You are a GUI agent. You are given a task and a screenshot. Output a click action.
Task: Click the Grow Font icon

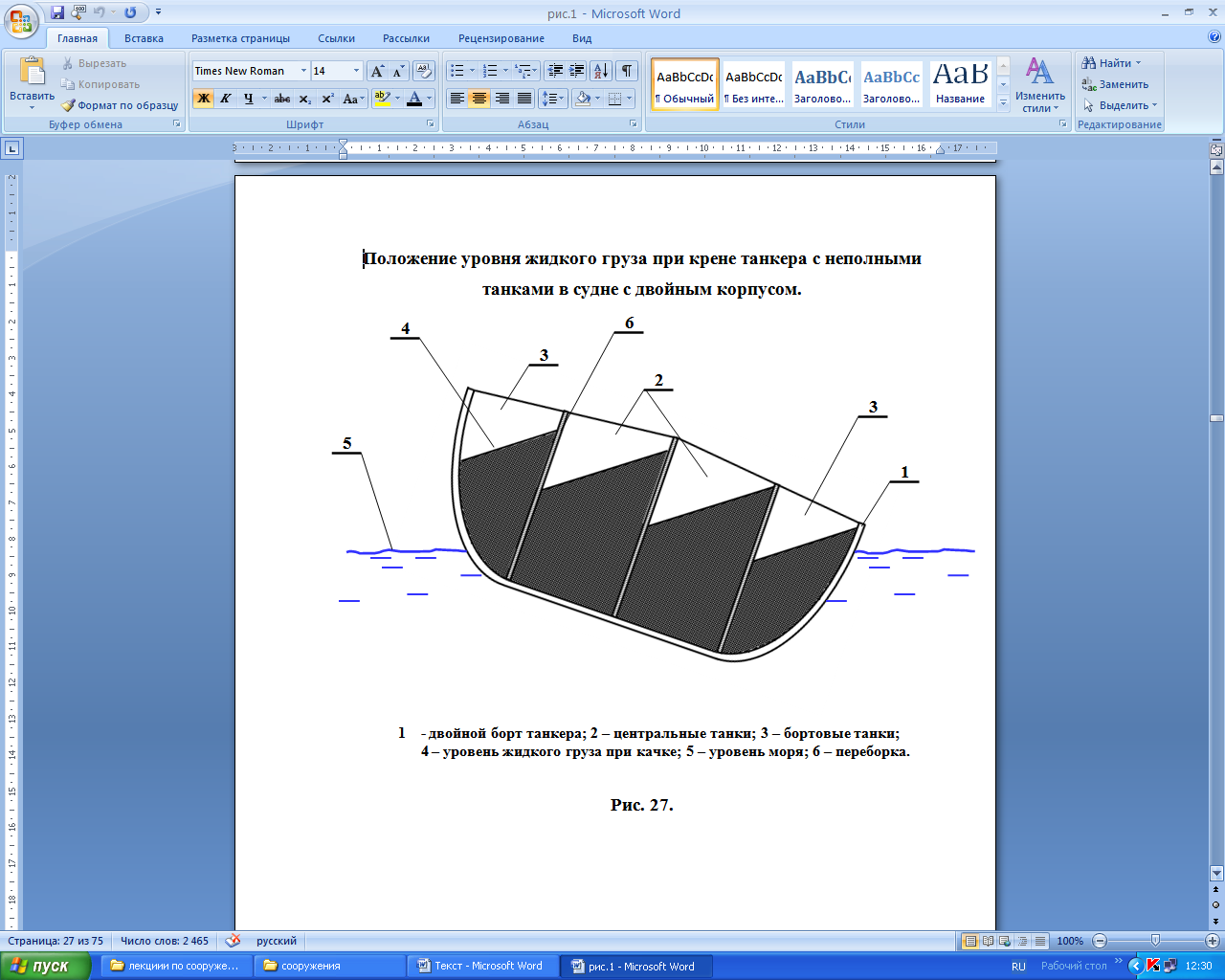(377, 71)
